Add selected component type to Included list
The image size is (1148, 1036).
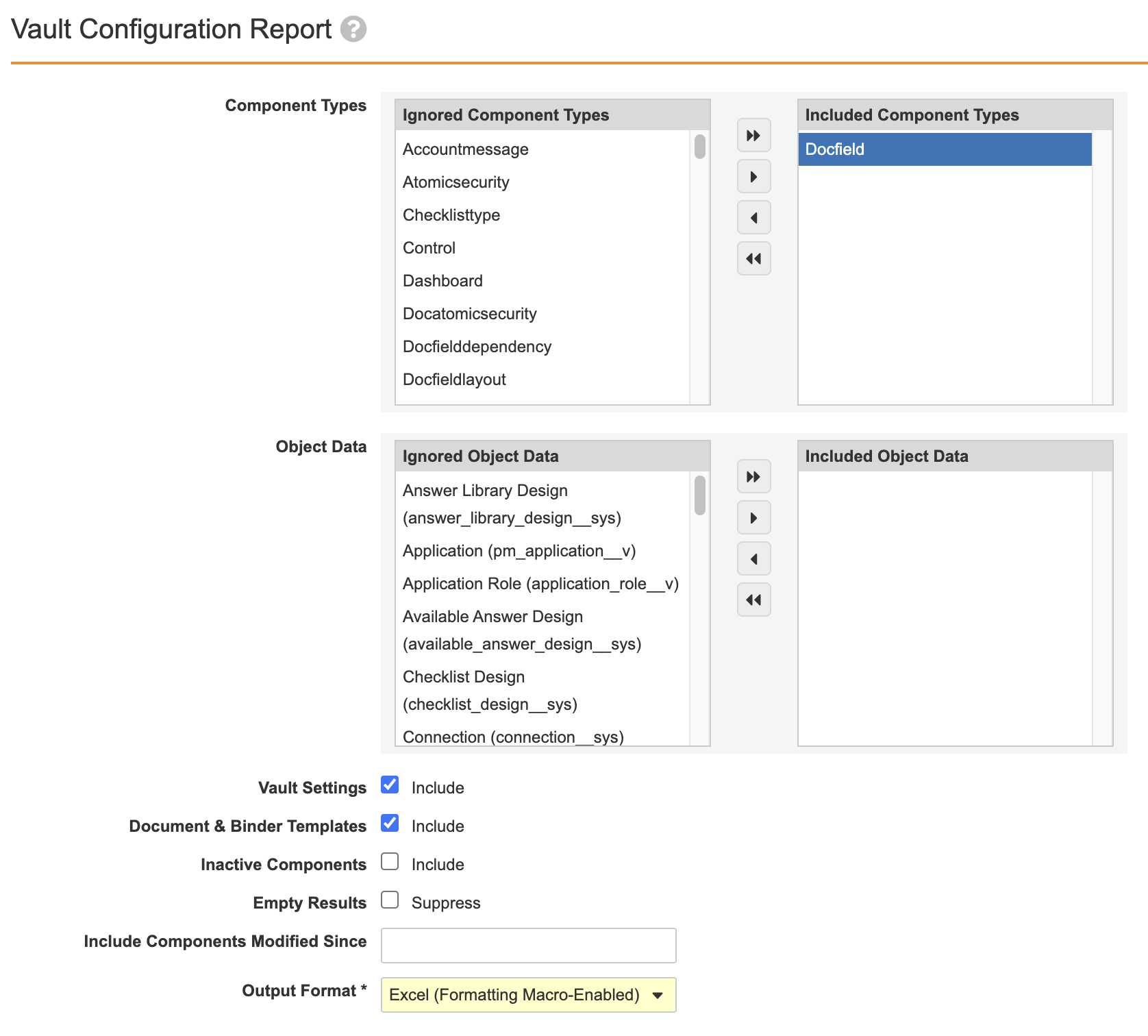(x=753, y=177)
